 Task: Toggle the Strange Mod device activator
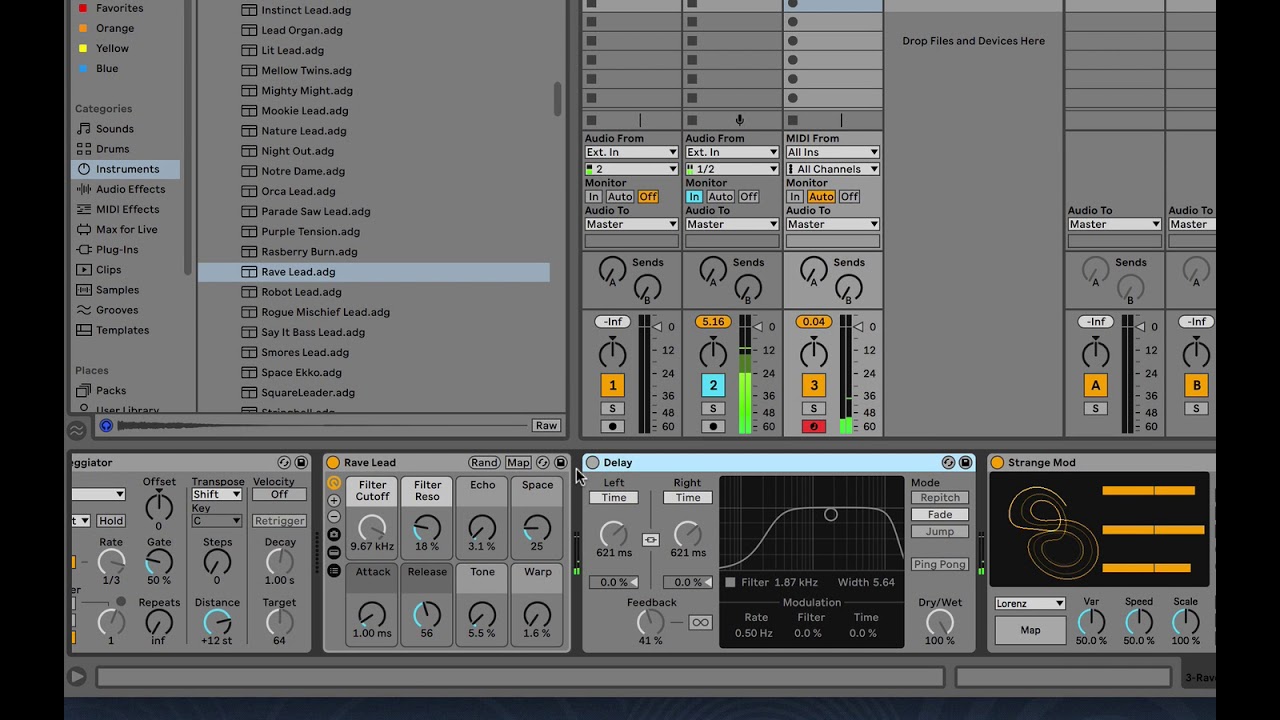997,463
